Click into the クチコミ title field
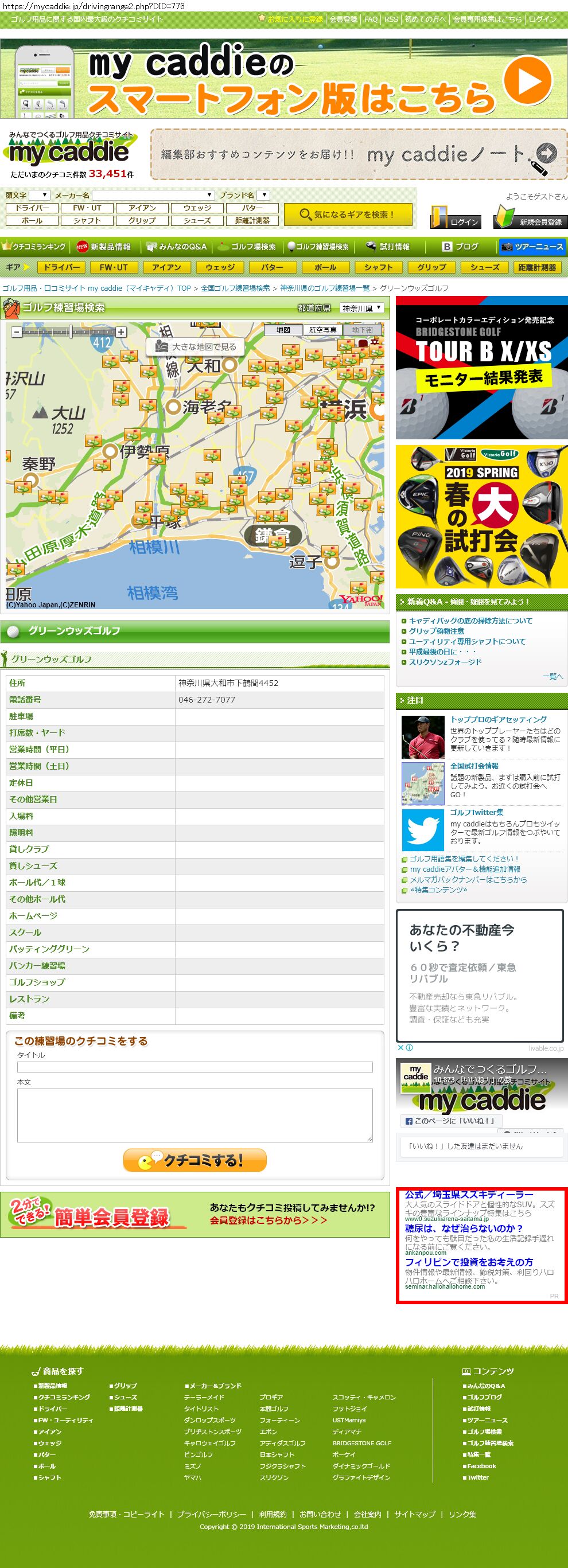This screenshot has height=1568, width=568. [195, 1067]
